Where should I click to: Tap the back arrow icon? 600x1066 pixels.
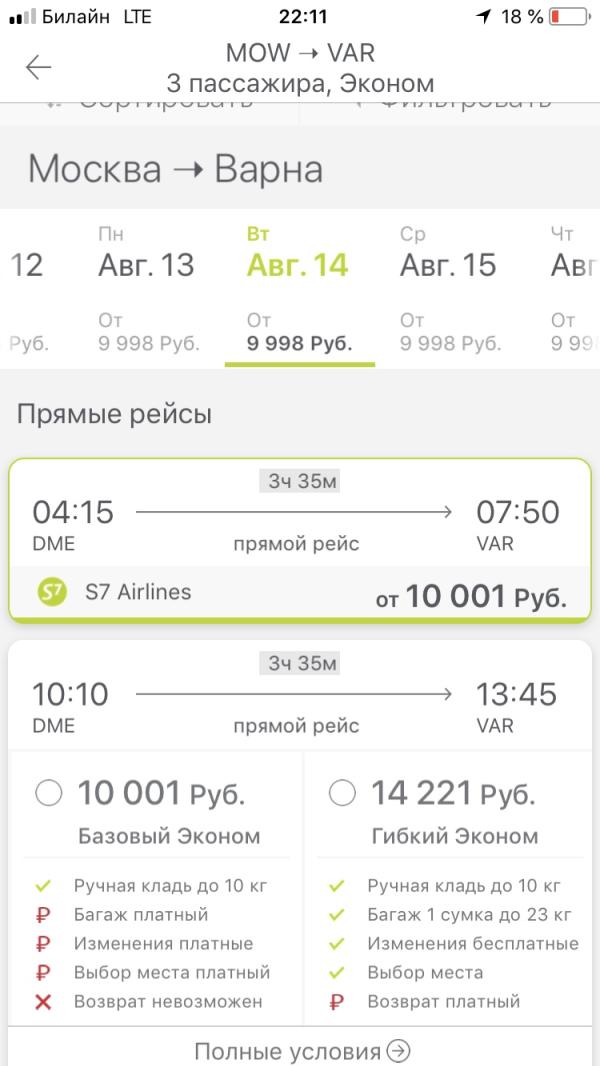pyautogui.click(x=38, y=67)
